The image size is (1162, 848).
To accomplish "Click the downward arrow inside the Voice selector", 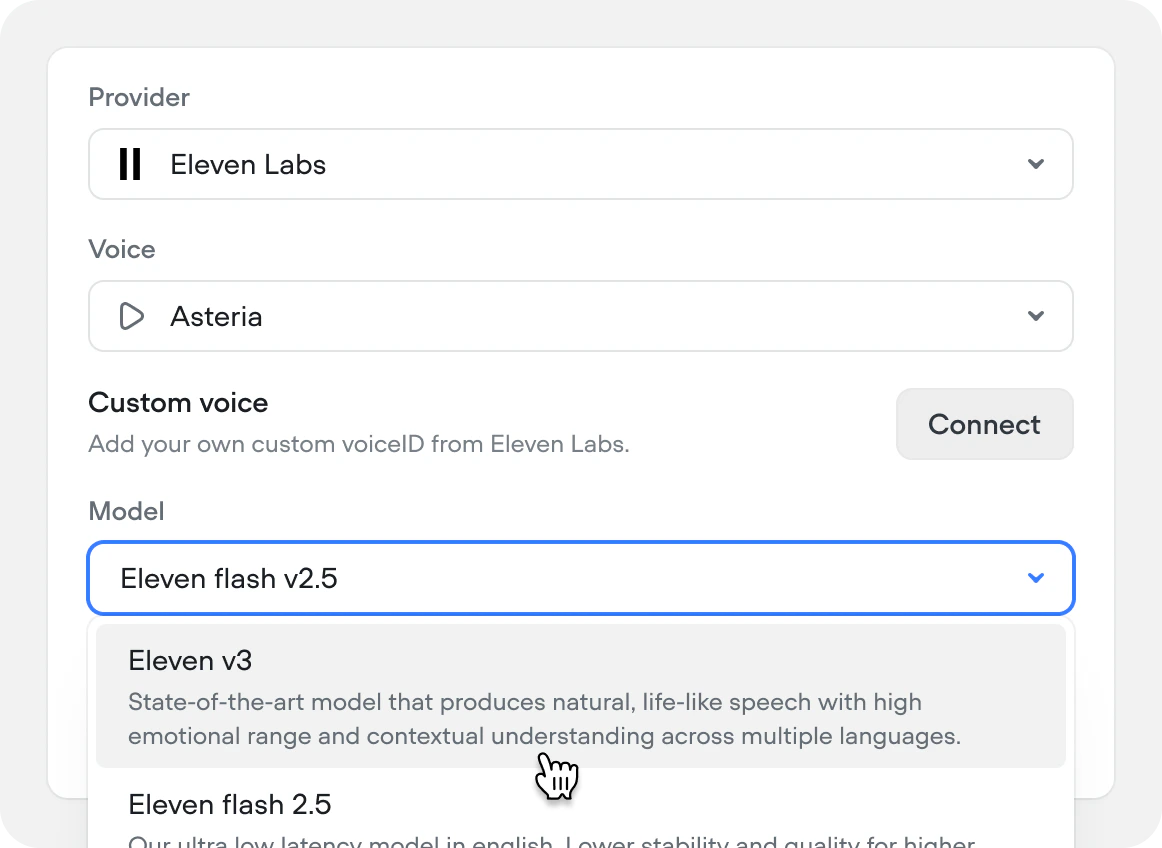I will (1036, 316).
